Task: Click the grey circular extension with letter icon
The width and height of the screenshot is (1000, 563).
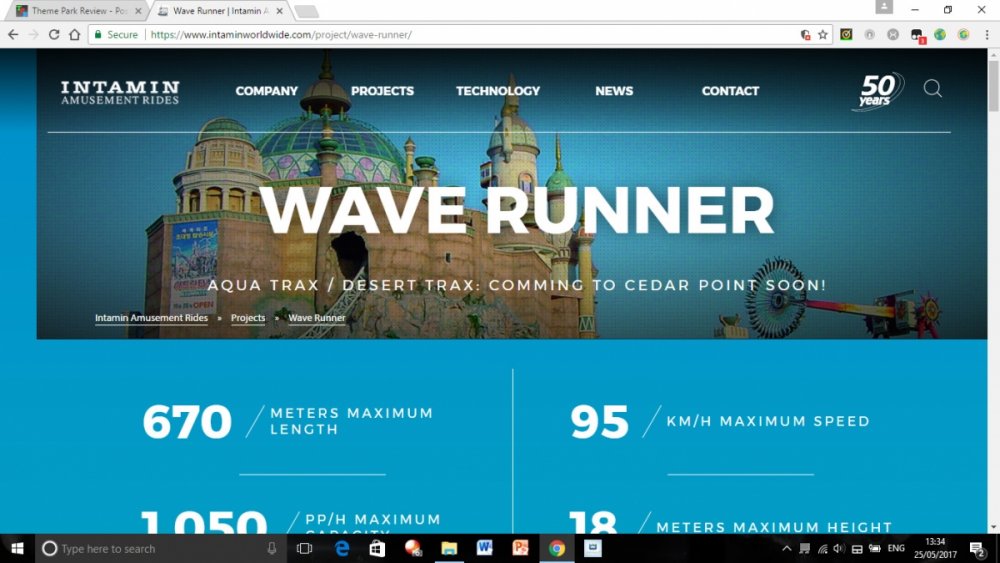Action: [869, 34]
